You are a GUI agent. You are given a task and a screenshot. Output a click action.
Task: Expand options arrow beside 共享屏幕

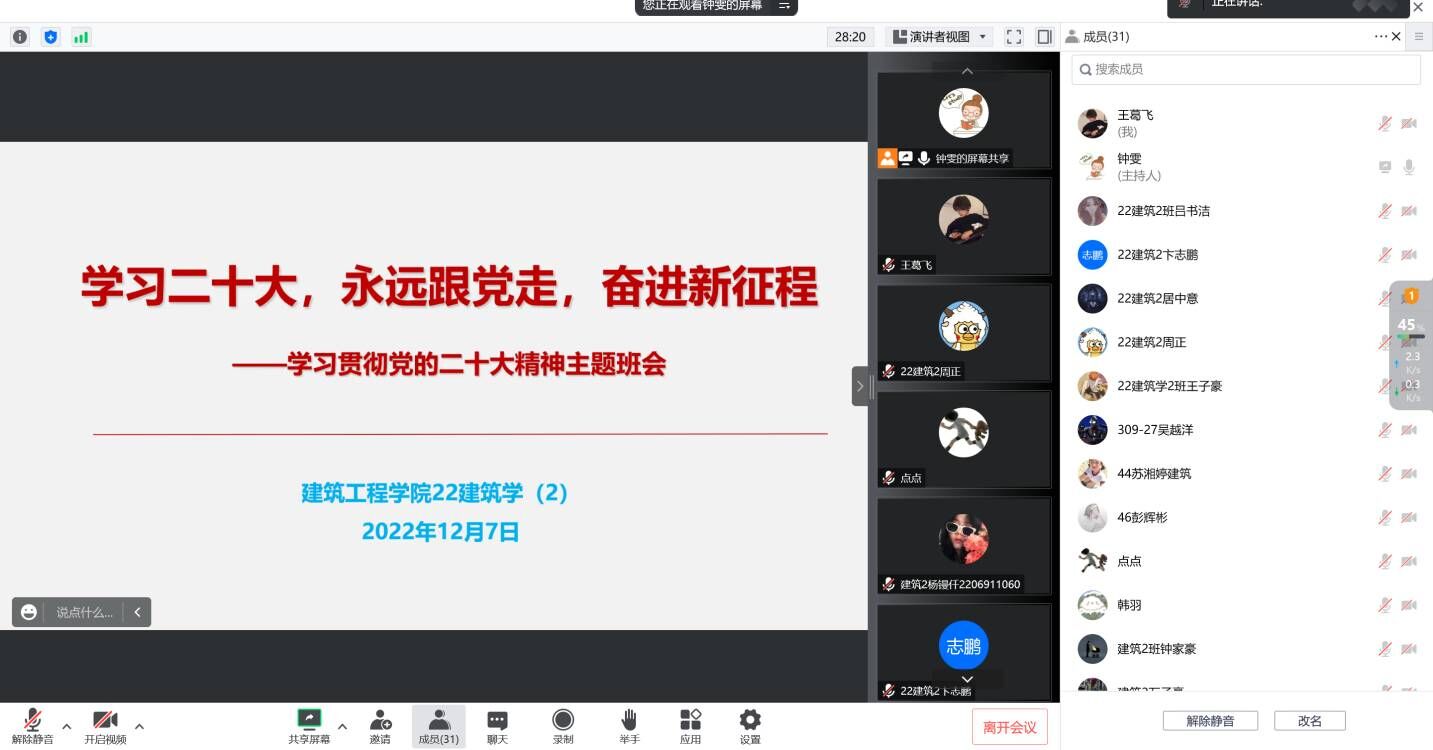point(342,726)
